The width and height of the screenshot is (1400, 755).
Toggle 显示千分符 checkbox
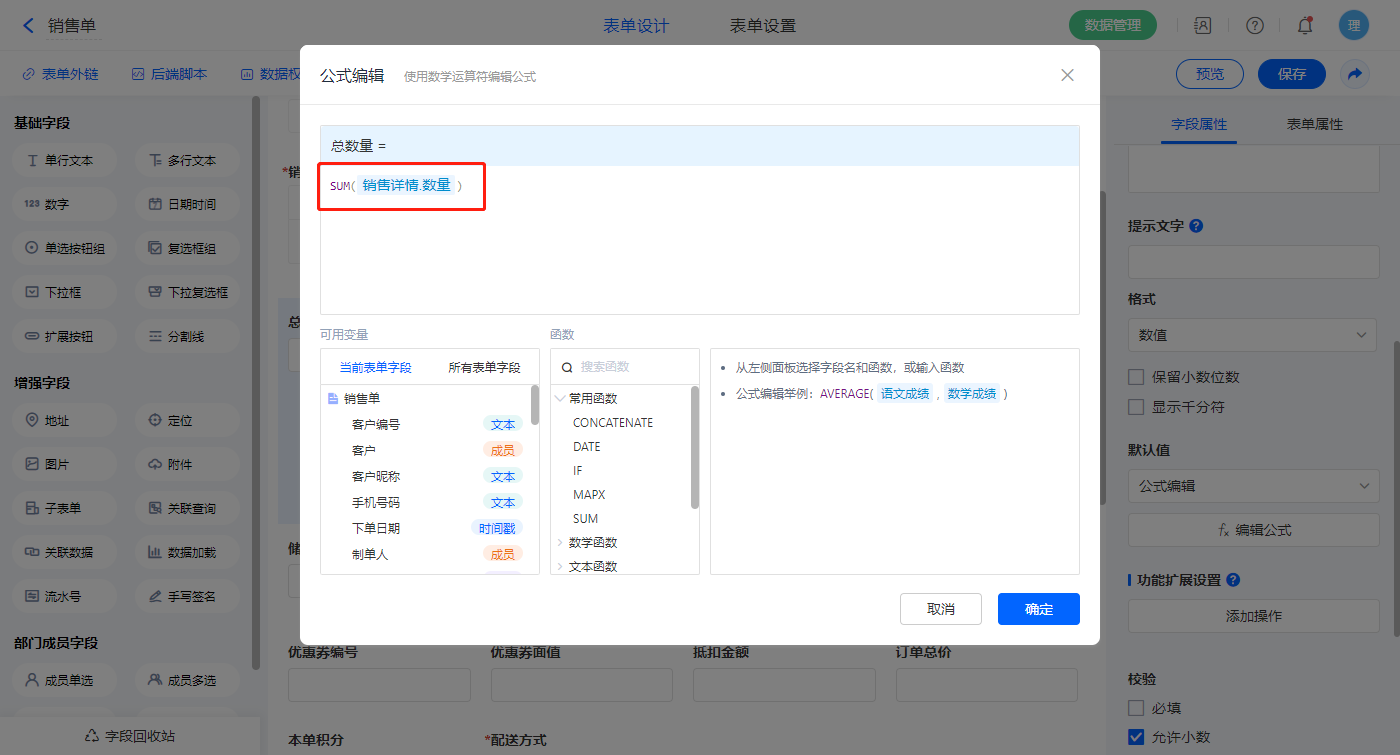coord(1136,407)
